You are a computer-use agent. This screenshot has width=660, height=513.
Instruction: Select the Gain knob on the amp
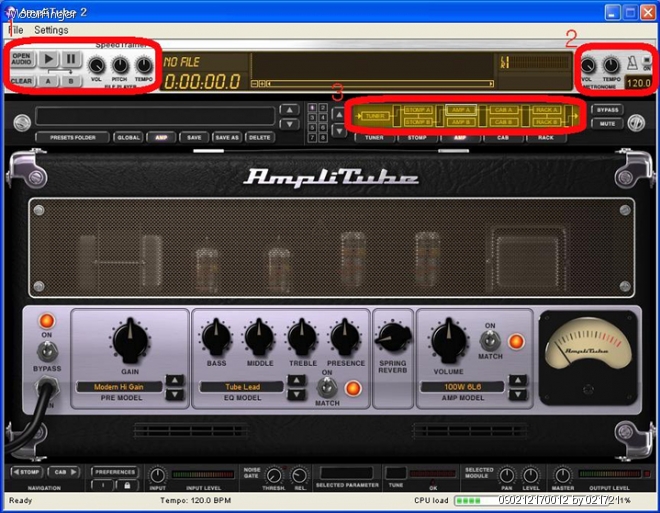click(x=130, y=340)
